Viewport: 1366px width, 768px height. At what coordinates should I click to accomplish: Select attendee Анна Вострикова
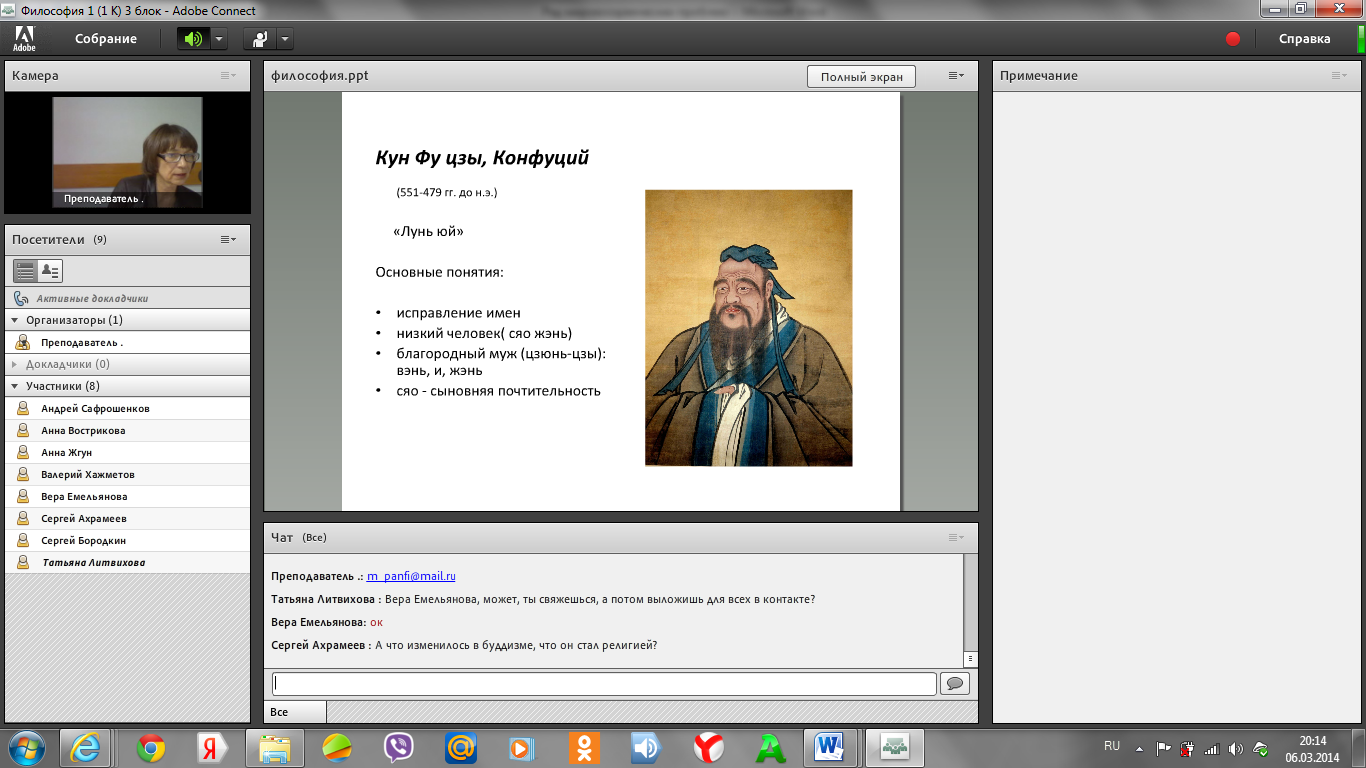click(x=127, y=430)
